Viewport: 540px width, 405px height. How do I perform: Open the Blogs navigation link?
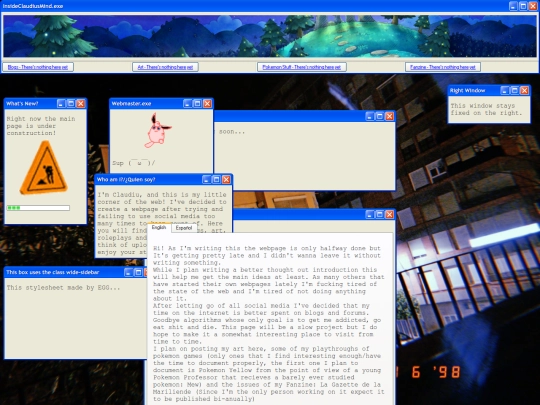click(38, 67)
